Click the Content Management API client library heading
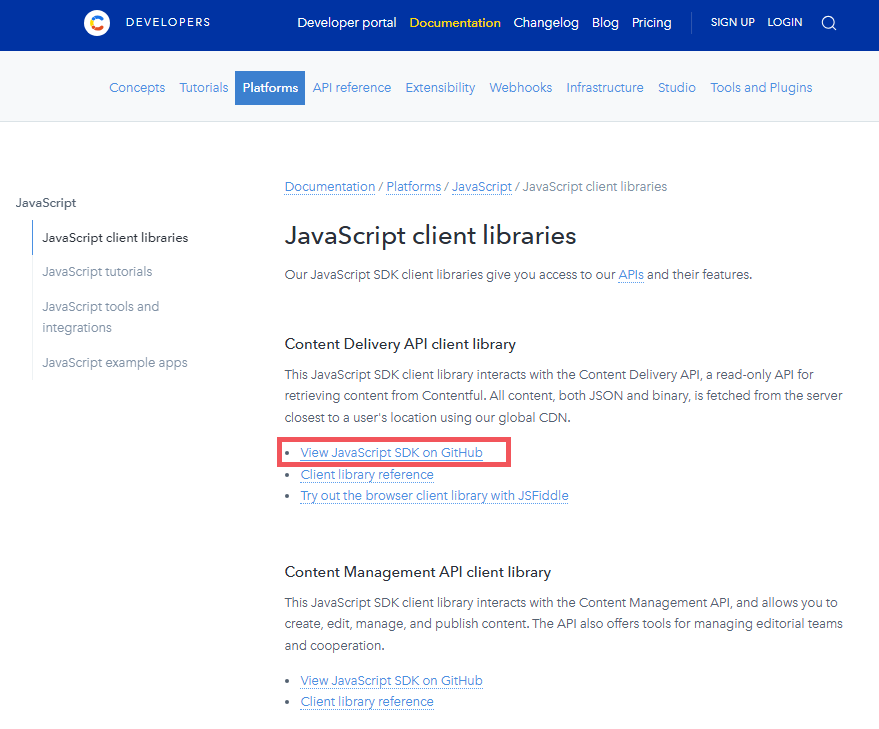Image resolution: width=879 pixels, height=729 pixels. 418,572
